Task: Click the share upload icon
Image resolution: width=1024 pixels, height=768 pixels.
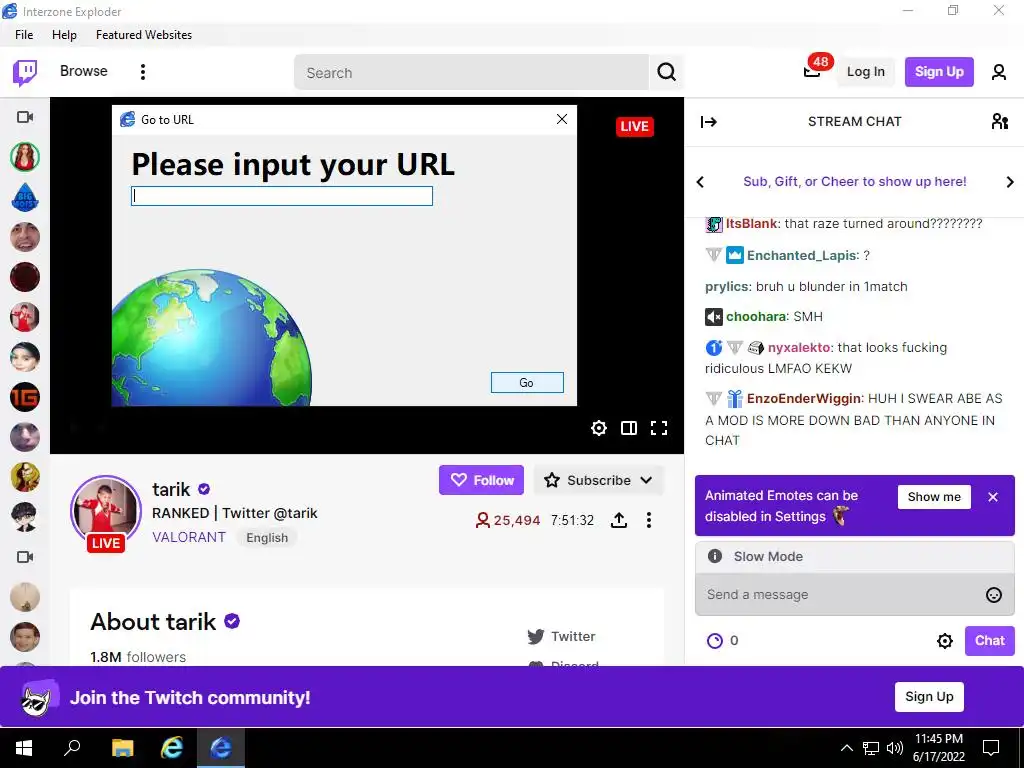Action: (618, 520)
